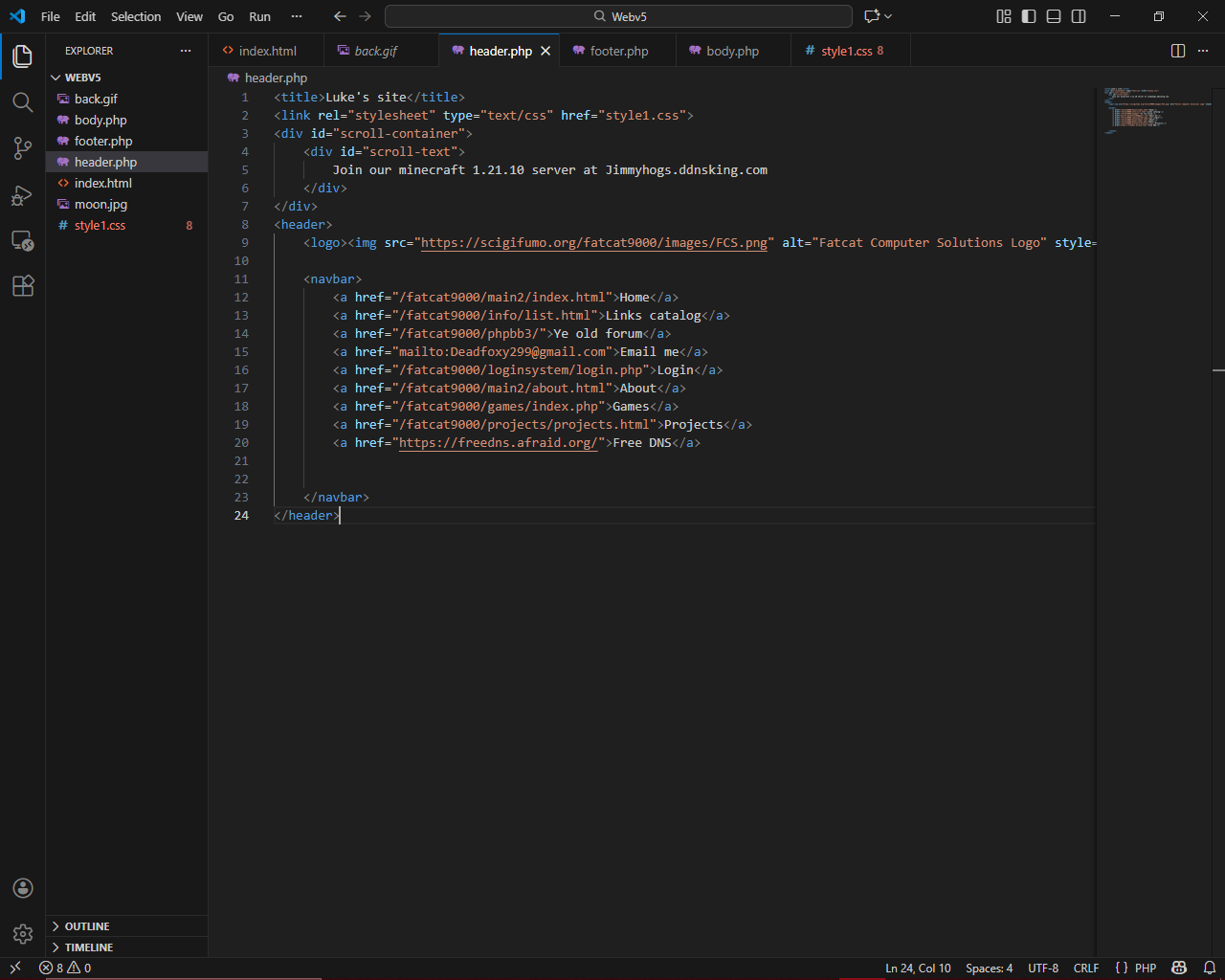Toggle the primary sidebar visibility
The image size is (1225, 980).
[x=1027, y=16]
